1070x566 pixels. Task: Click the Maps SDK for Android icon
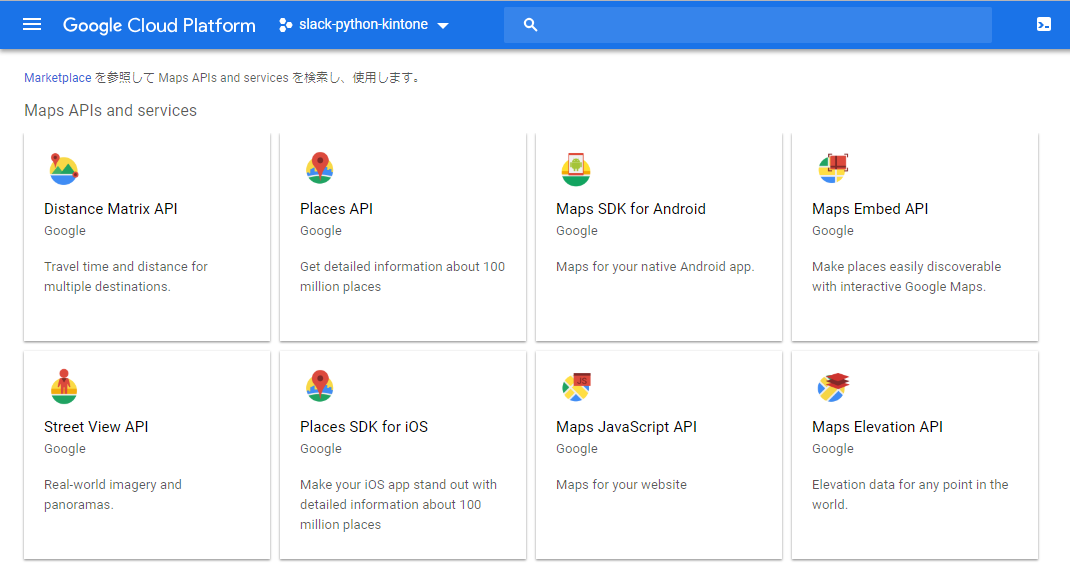pos(575,169)
